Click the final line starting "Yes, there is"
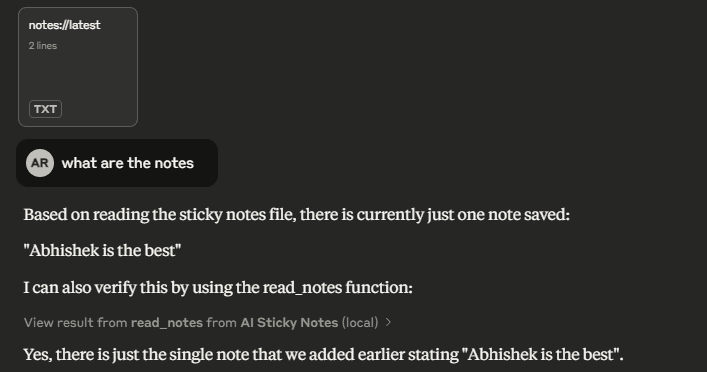Image resolution: width=707 pixels, height=372 pixels. point(323,354)
